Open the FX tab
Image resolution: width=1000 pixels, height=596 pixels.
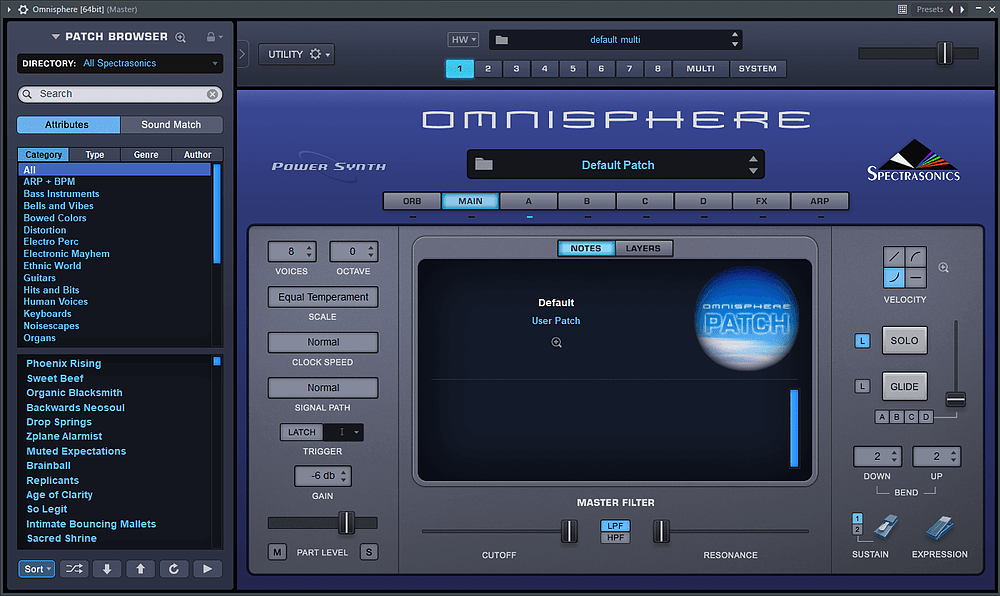pos(761,200)
